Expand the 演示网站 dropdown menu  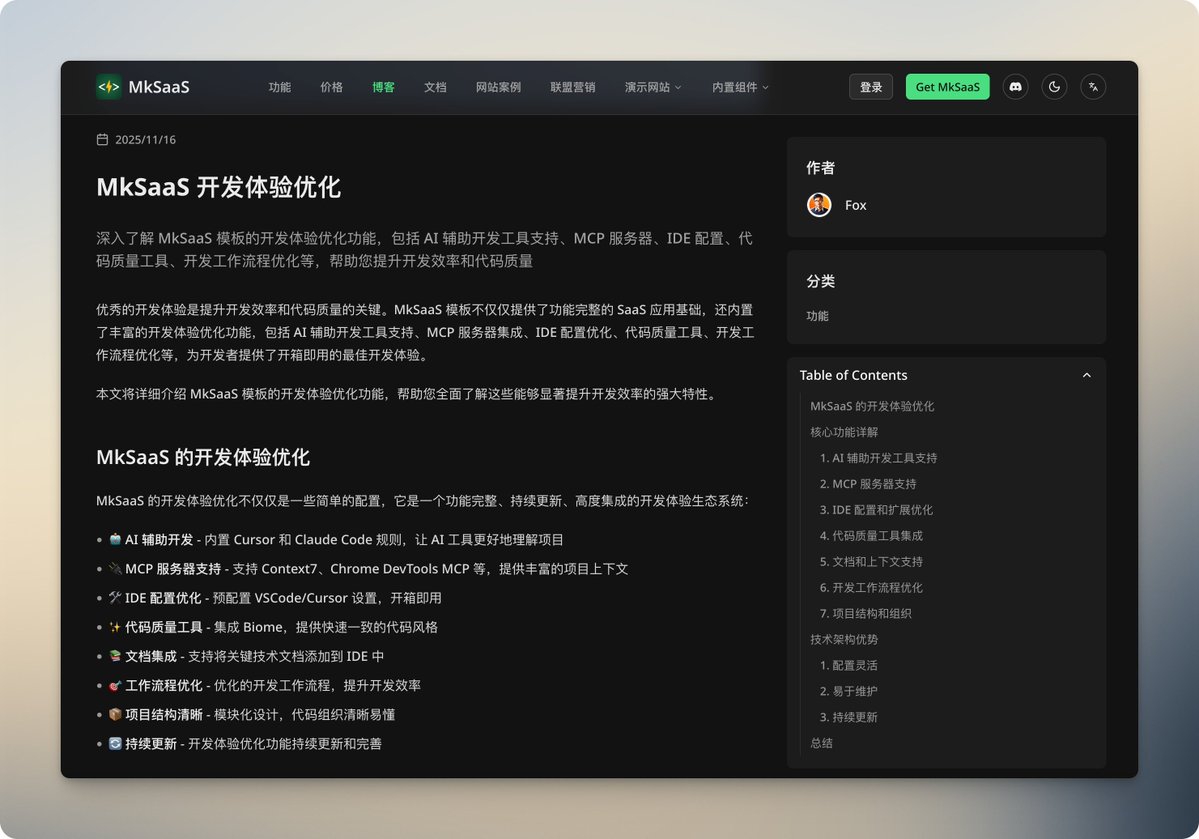point(652,87)
